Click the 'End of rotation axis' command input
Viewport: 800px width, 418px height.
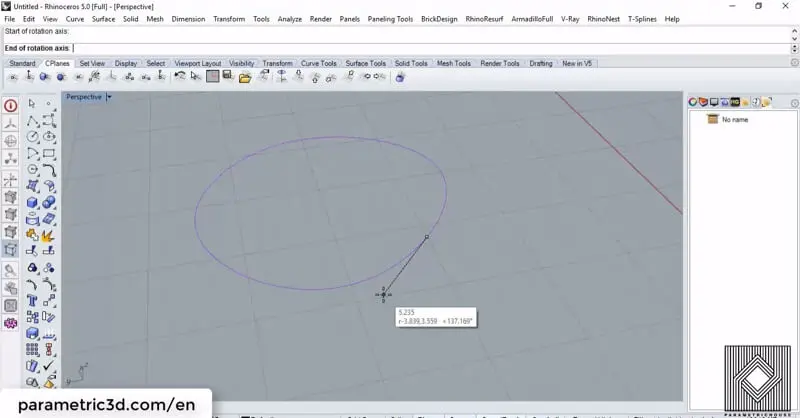(x=400, y=48)
